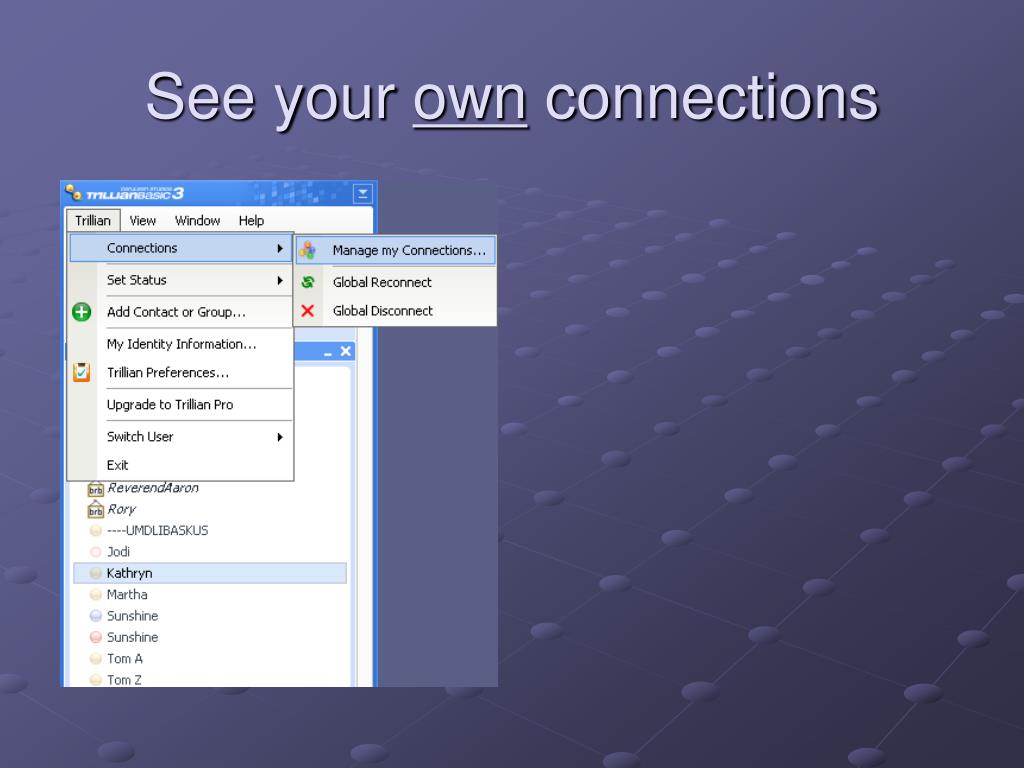Image resolution: width=1024 pixels, height=768 pixels.
Task: Open the Window menu
Action: [197, 221]
